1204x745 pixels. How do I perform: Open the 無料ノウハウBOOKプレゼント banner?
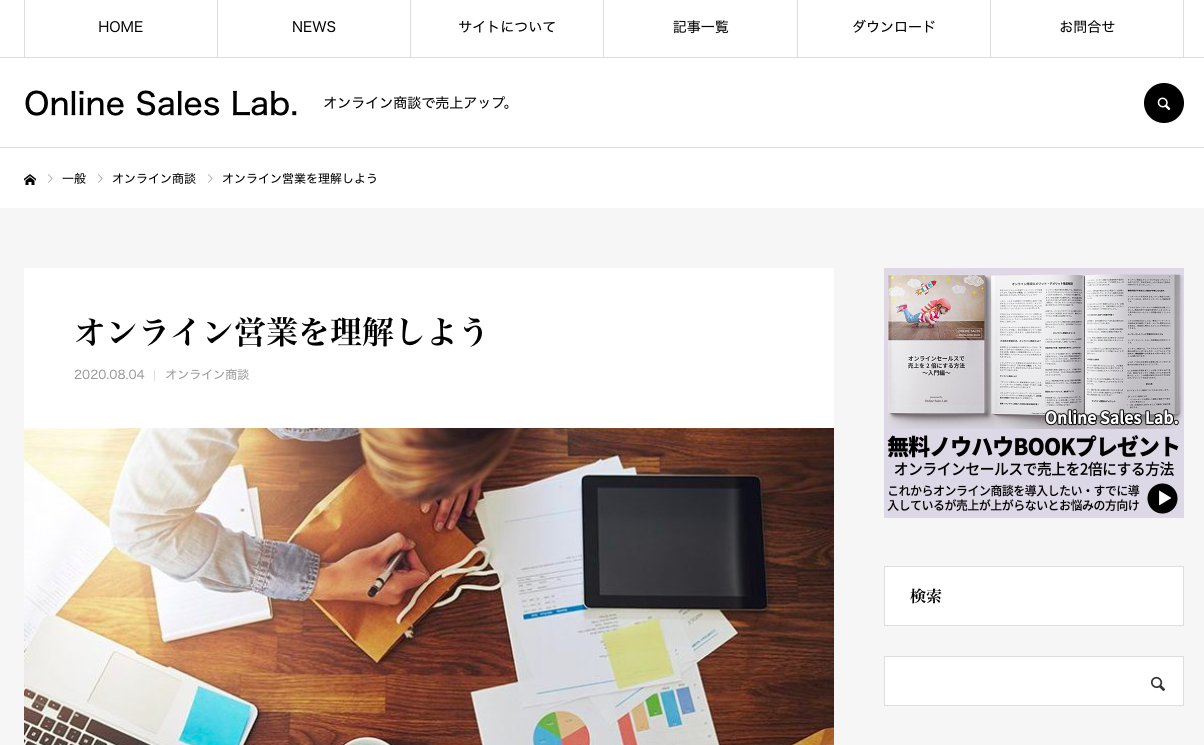click(x=1034, y=393)
